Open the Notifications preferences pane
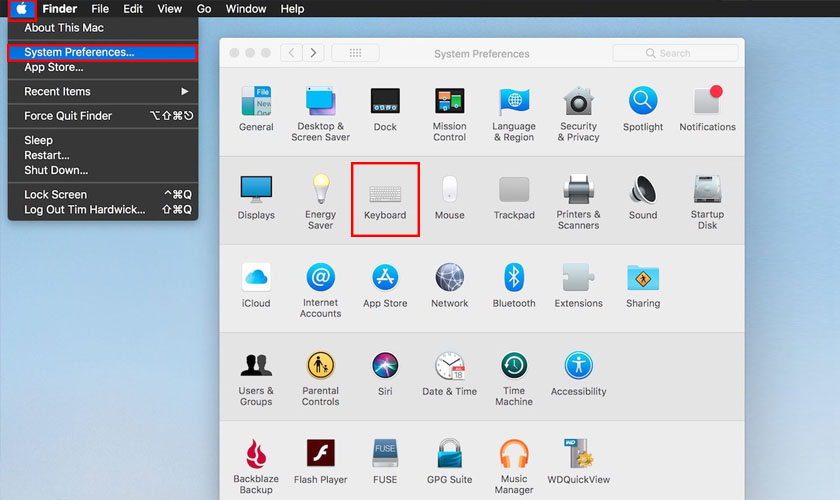The height and width of the screenshot is (500, 840). click(707, 109)
